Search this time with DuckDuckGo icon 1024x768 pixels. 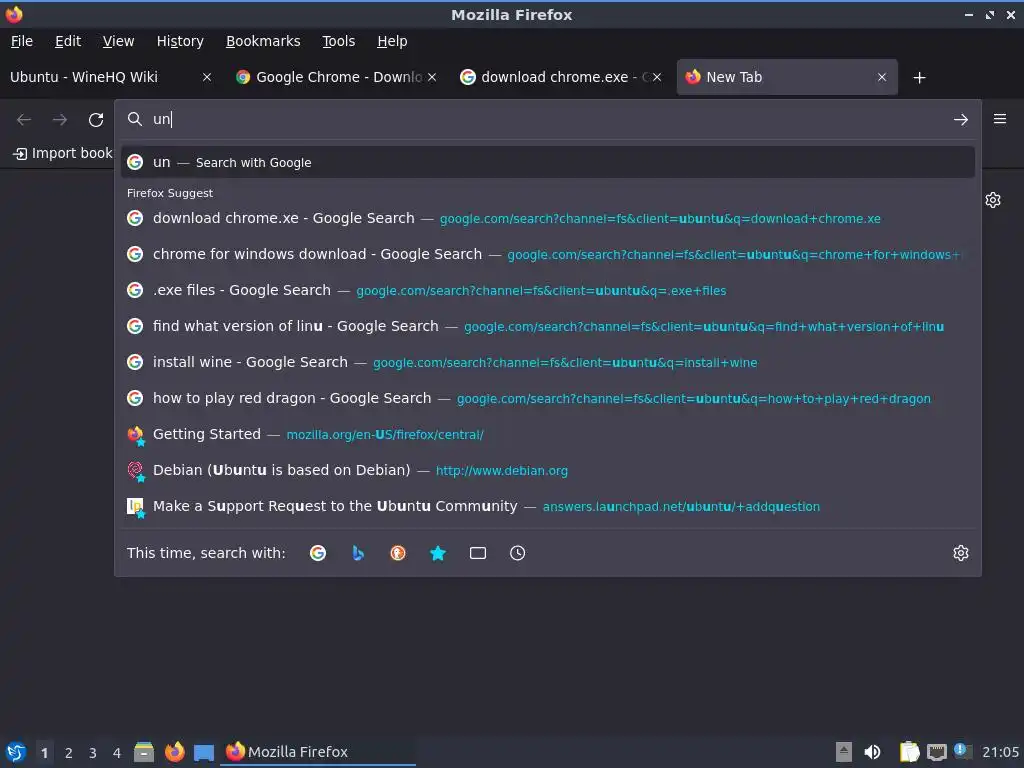coord(398,553)
